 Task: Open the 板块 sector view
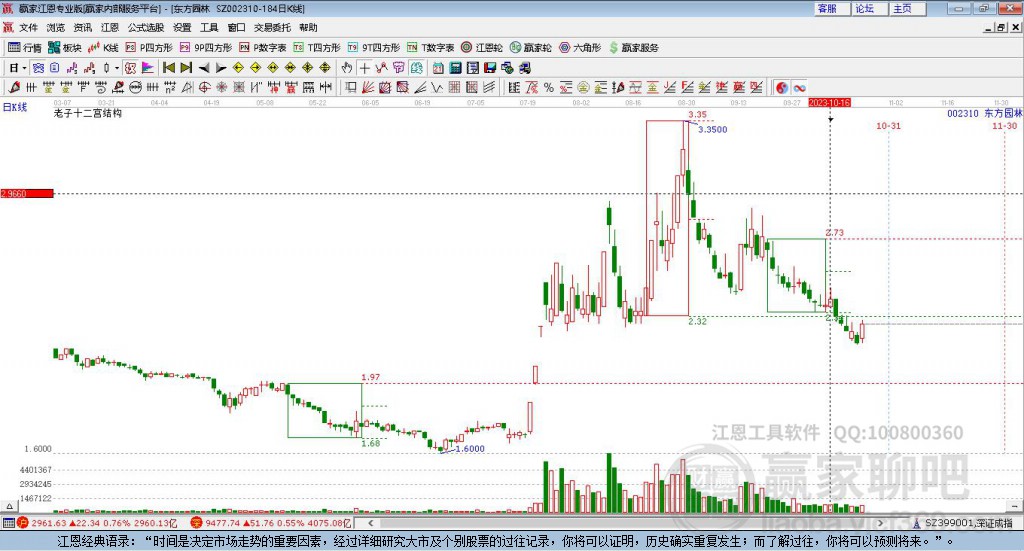[x=64, y=48]
